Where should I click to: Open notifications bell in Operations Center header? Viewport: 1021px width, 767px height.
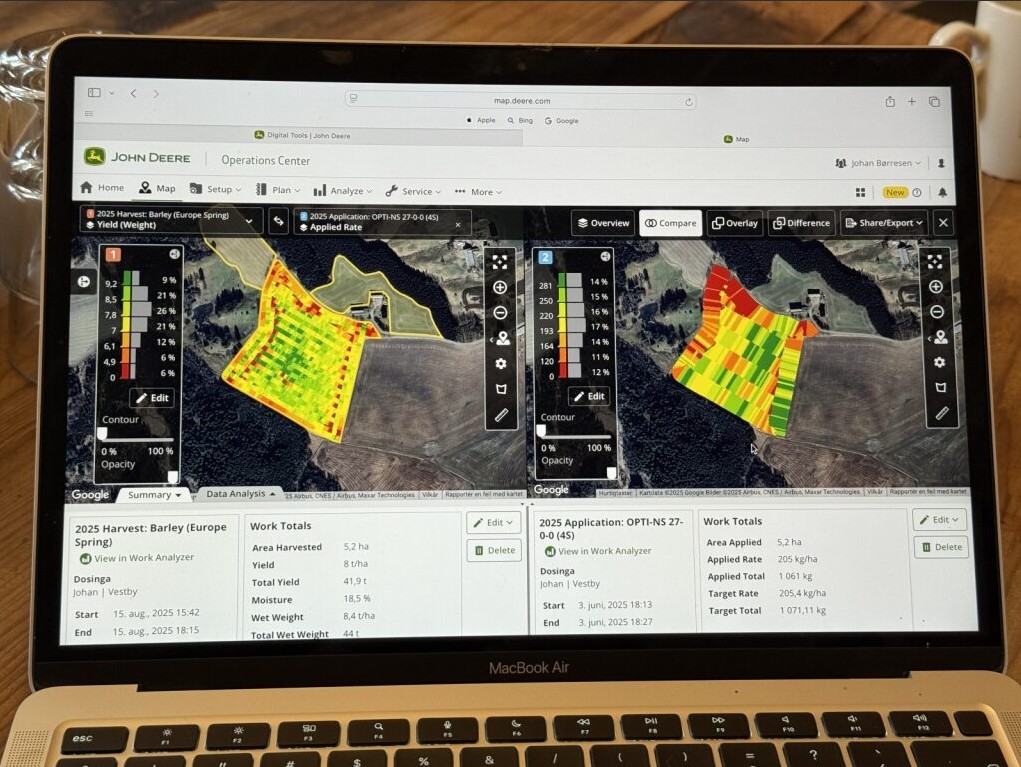(942, 192)
